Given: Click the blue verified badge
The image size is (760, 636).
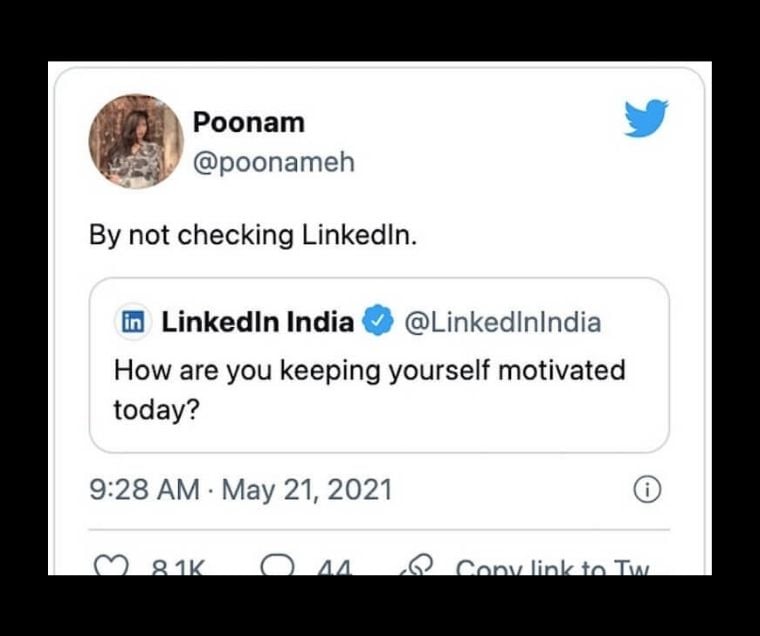Looking at the screenshot, I should [378, 321].
